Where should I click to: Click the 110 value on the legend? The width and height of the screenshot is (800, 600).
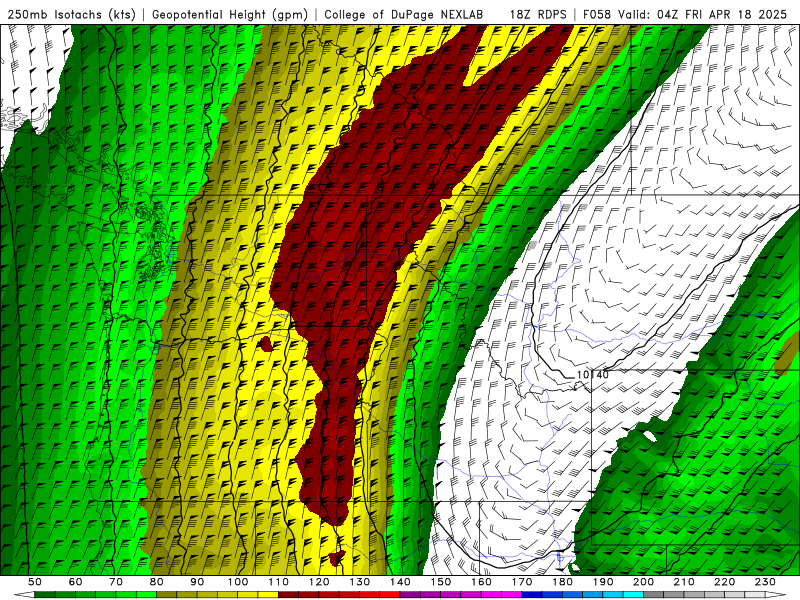pyautogui.click(x=278, y=582)
